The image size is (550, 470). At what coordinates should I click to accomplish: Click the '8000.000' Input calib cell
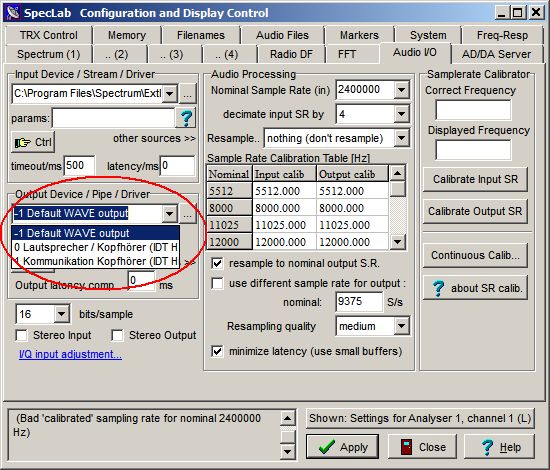pyautogui.click(x=284, y=208)
